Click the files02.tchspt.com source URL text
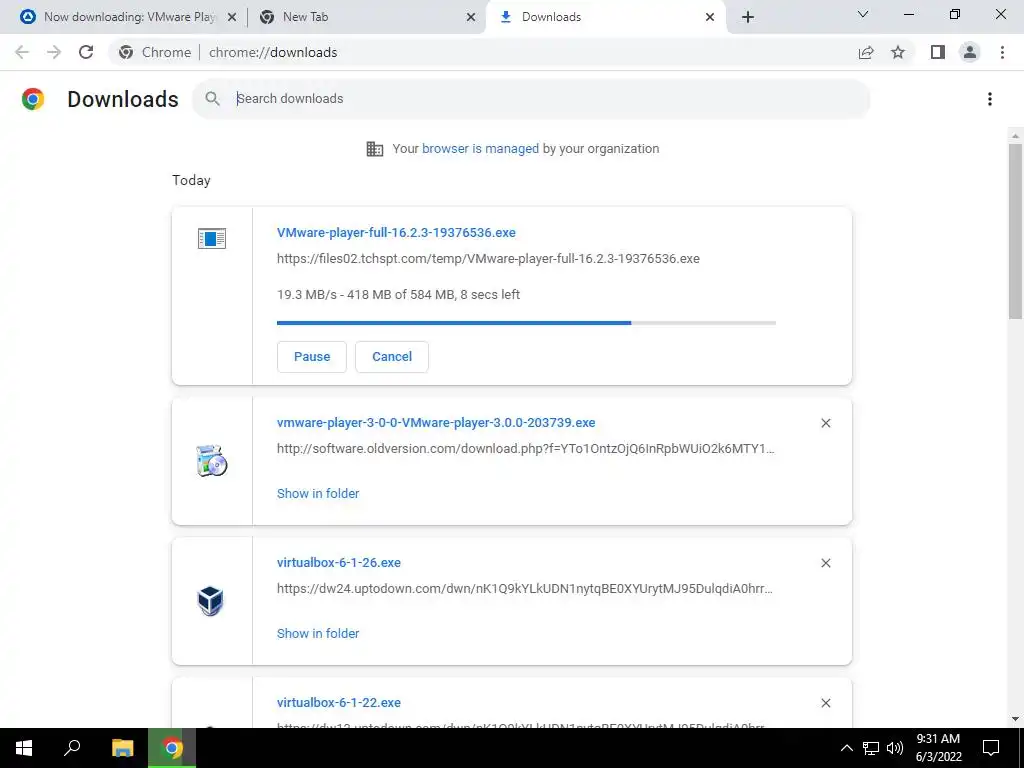The image size is (1024, 768). pyautogui.click(x=488, y=259)
